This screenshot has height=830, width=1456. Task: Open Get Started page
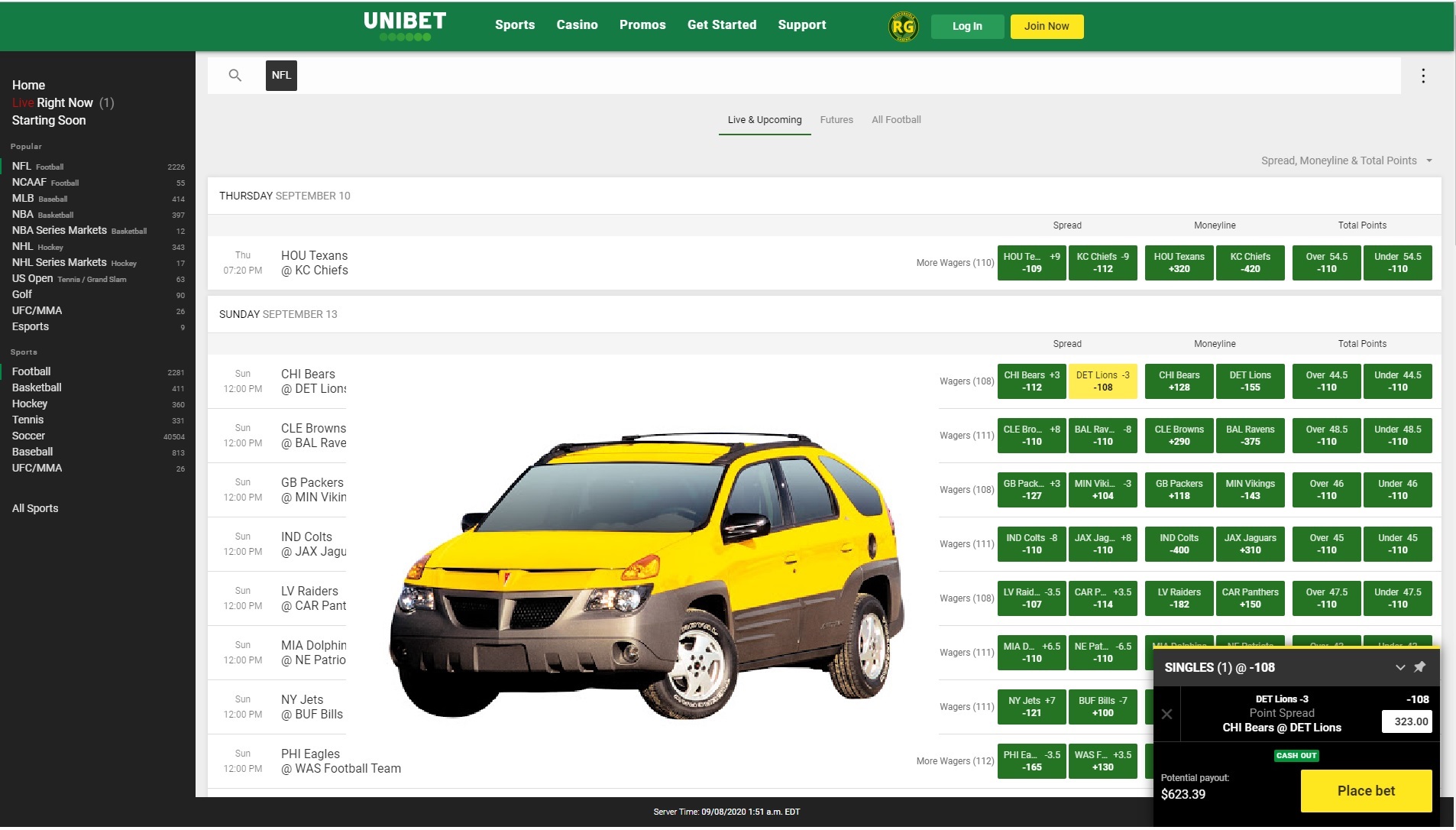pyautogui.click(x=722, y=24)
